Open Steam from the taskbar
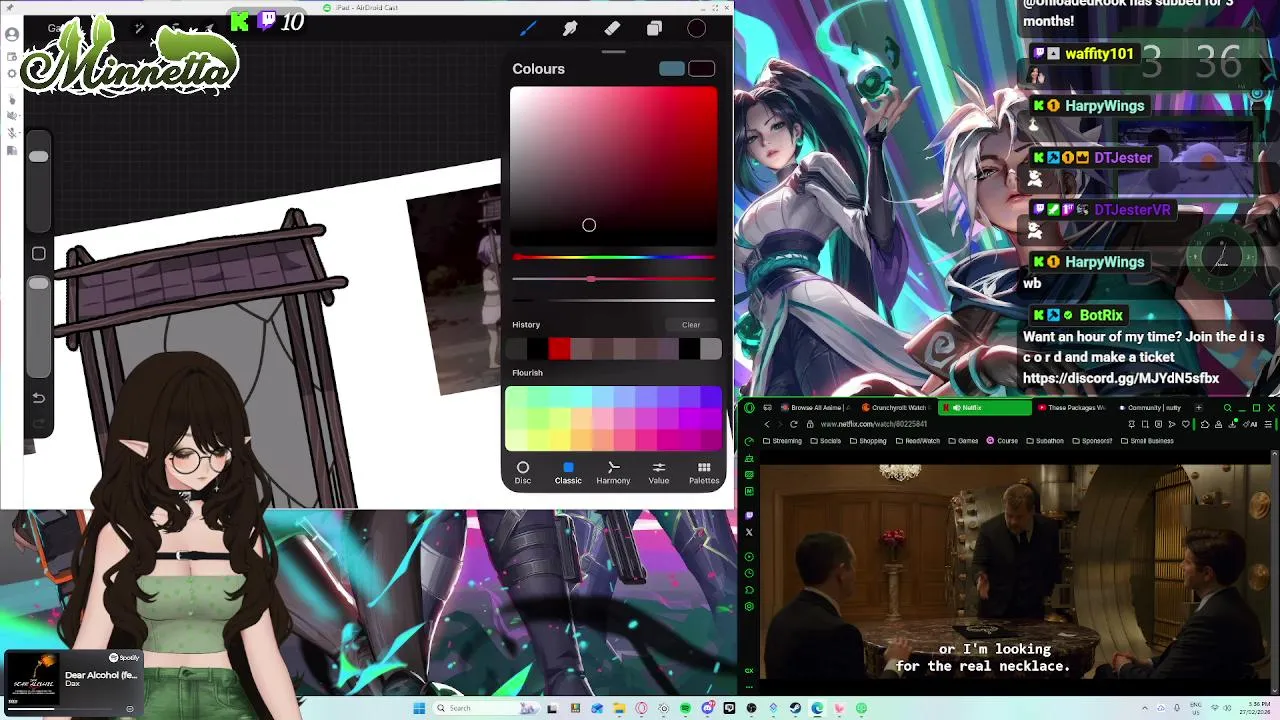 click(x=795, y=708)
